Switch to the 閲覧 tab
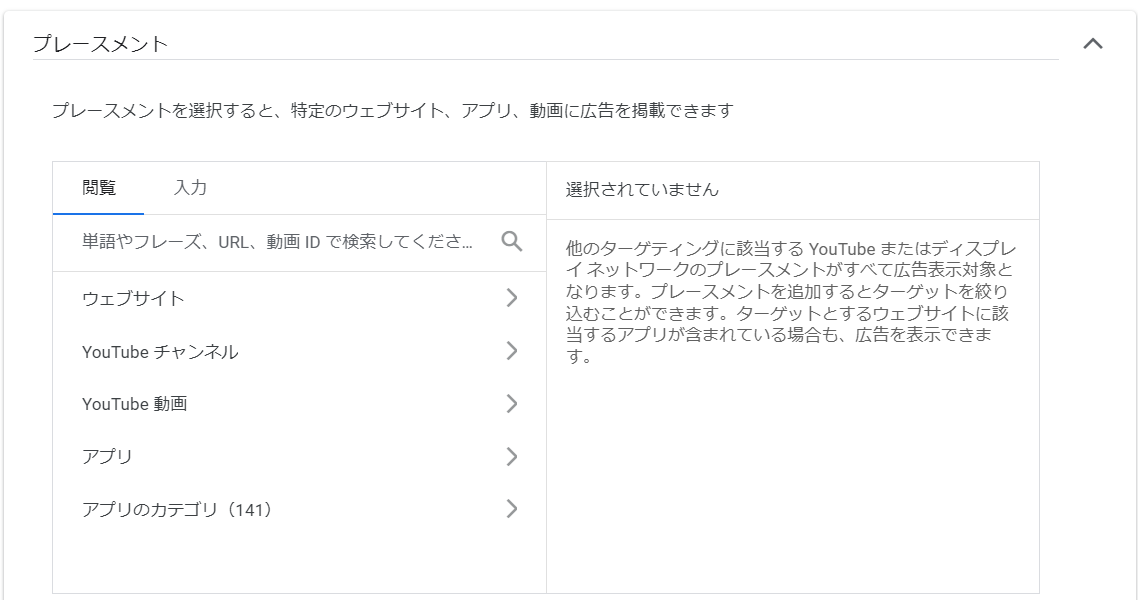 click(x=99, y=188)
